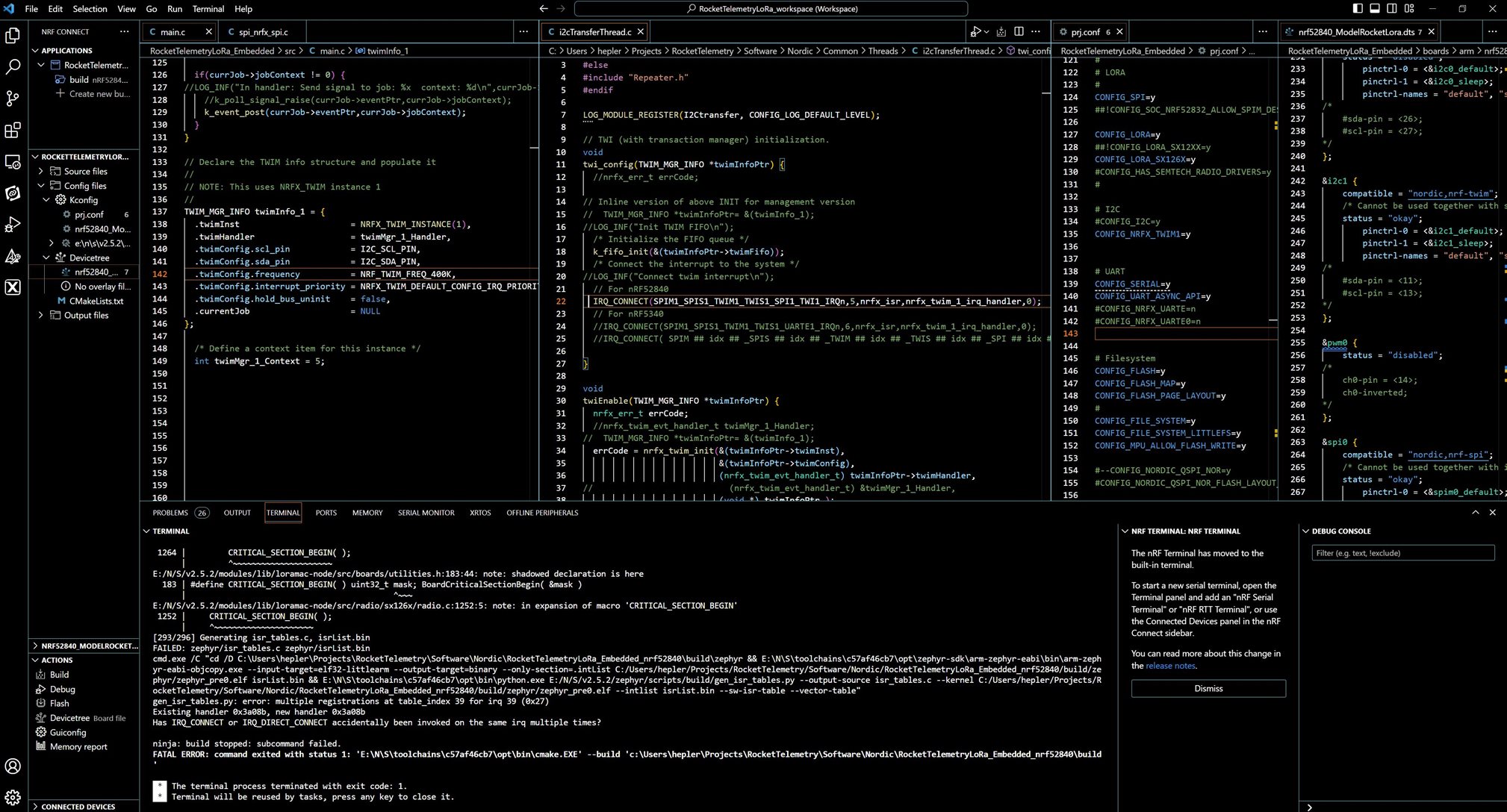Open more actions for main.c editor group

[x=523, y=32]
